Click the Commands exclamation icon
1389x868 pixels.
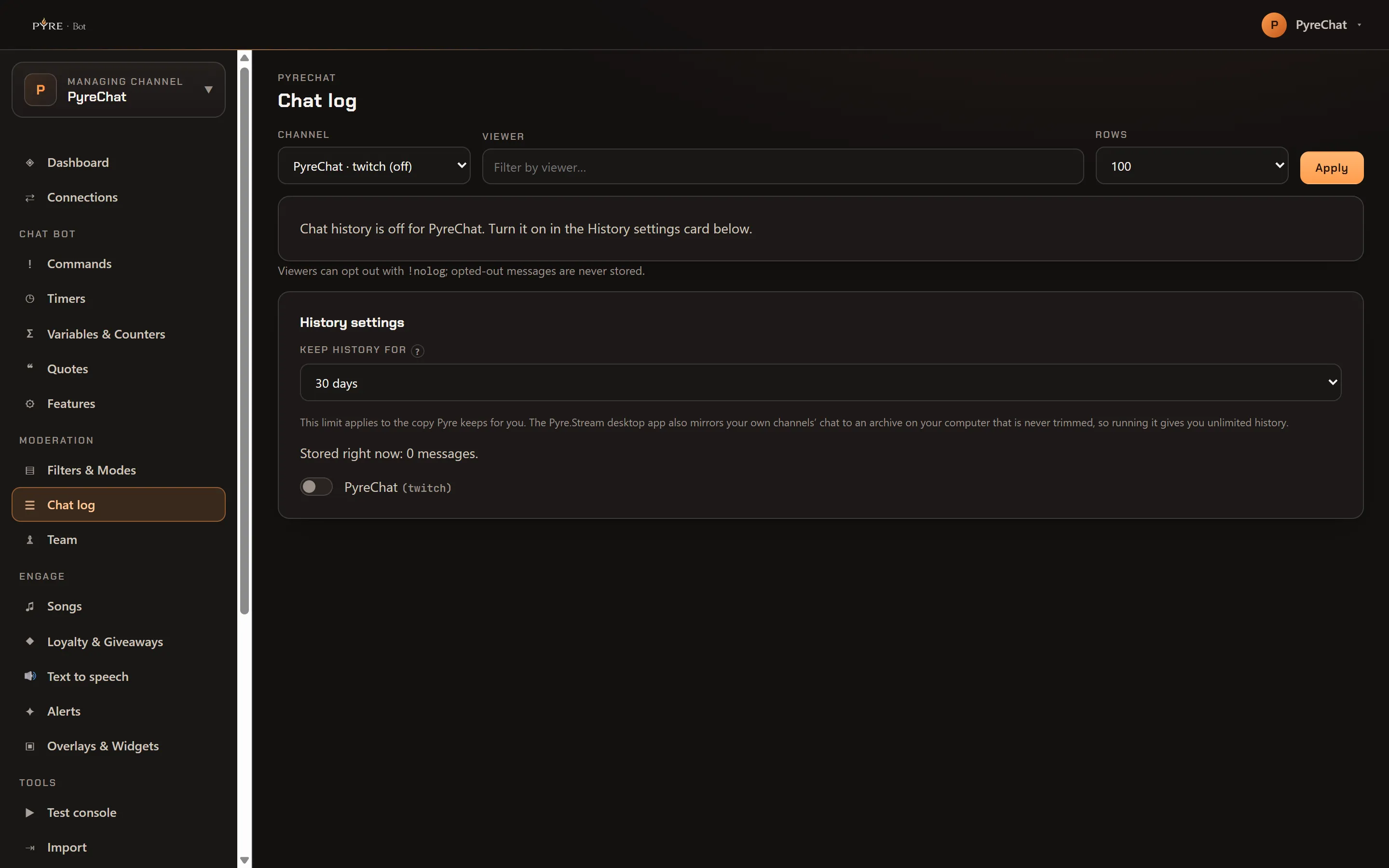[30, 264]
